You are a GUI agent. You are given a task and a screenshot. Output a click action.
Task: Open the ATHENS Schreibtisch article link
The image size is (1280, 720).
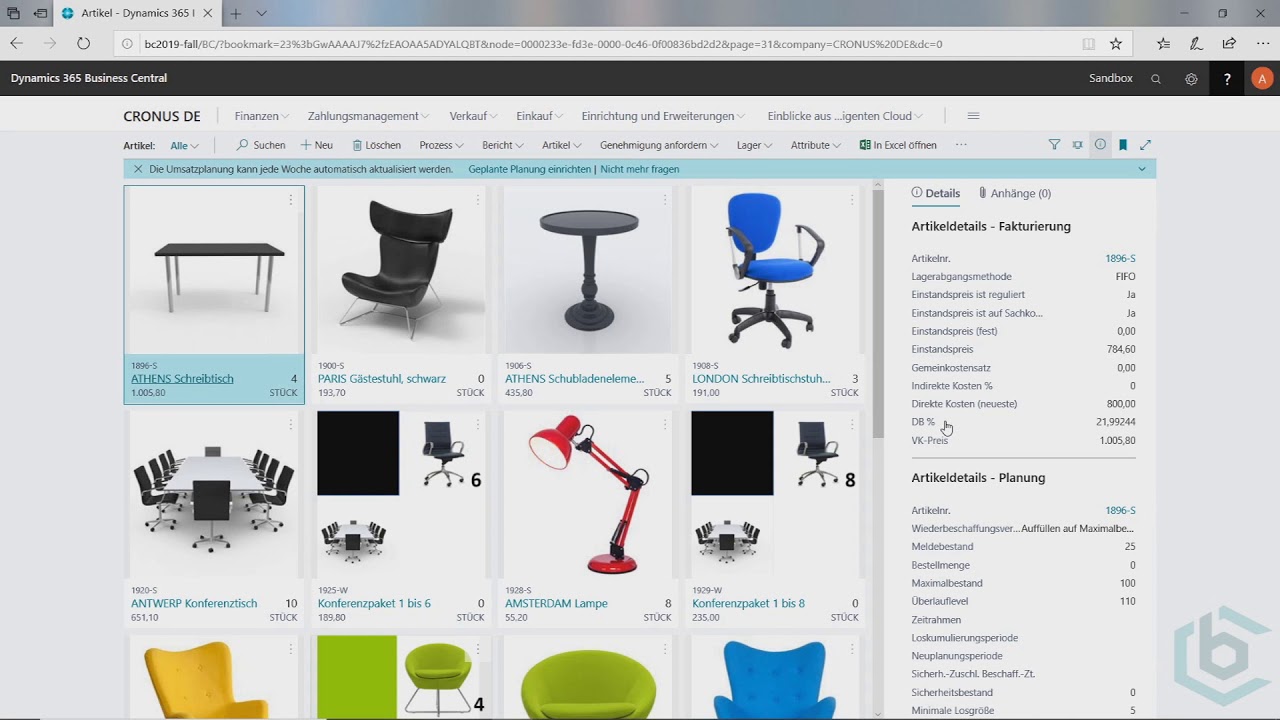[182, 379]
